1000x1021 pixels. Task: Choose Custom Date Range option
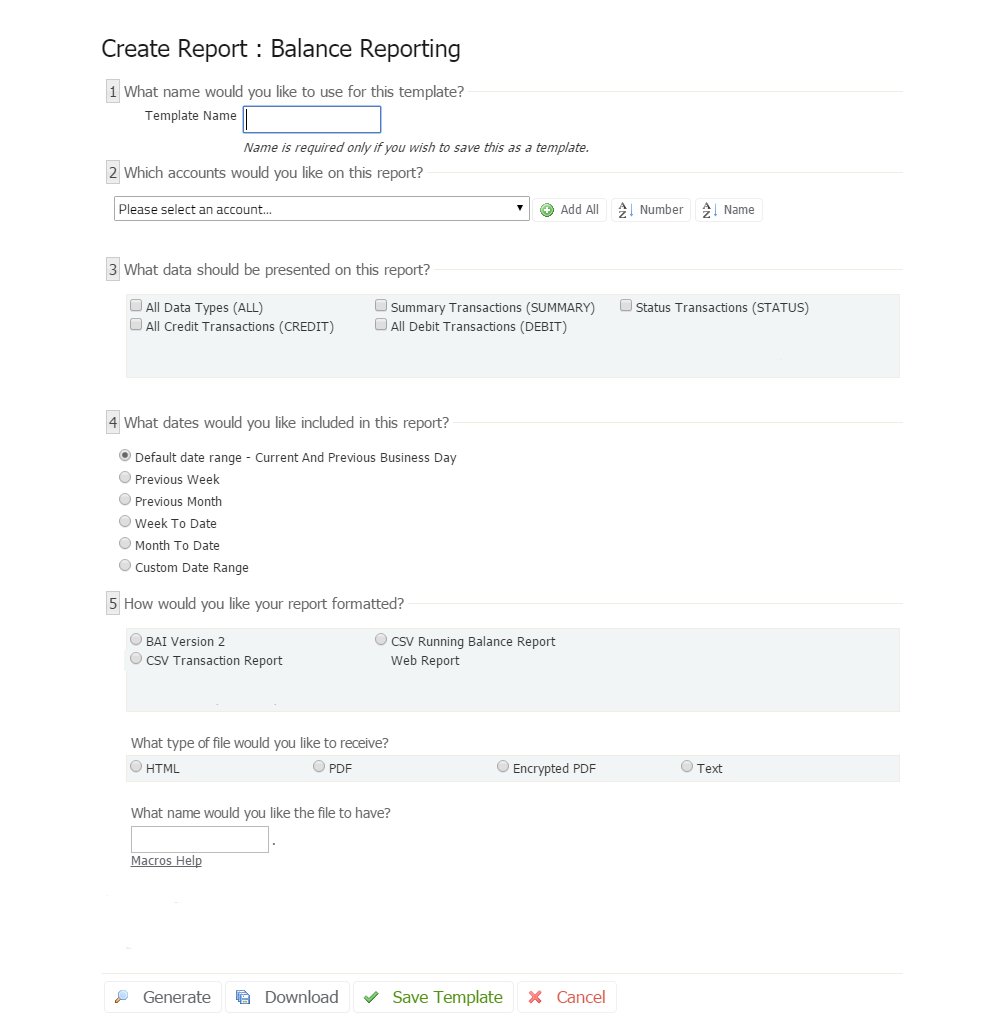(125, 566)
